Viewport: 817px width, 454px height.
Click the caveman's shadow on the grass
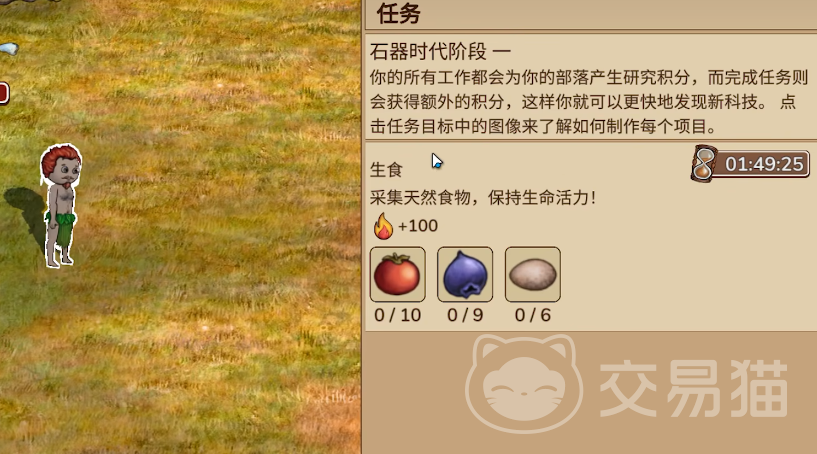[x=25, y=214]
